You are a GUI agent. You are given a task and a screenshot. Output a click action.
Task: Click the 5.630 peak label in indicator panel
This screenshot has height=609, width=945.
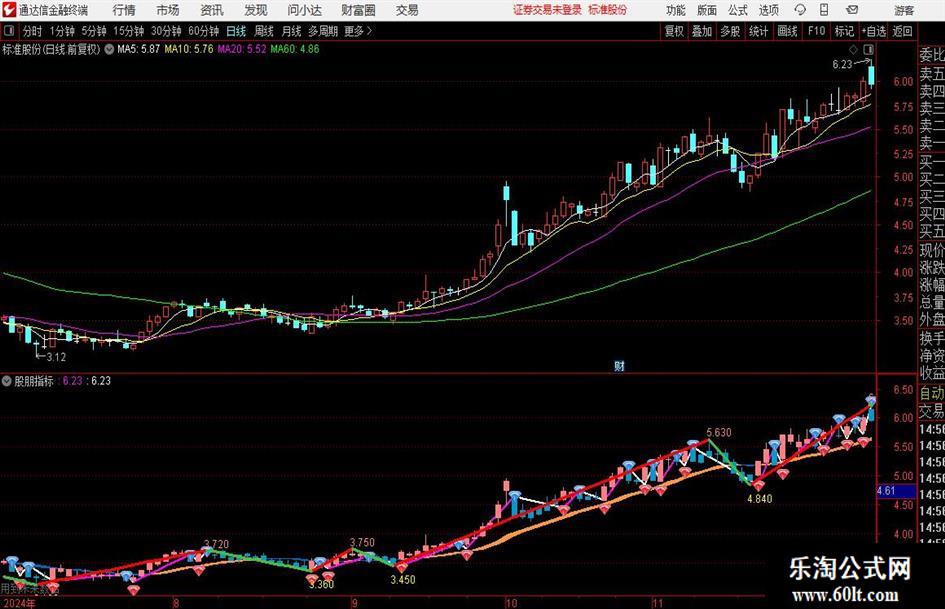(718, 433)
